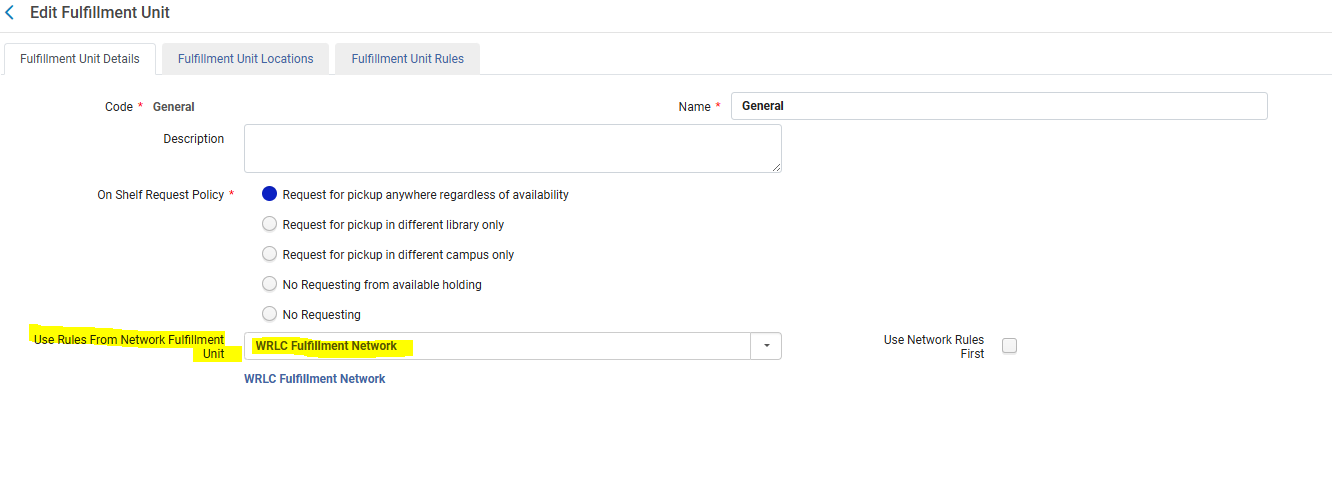Click inside the Description text area
The height and width of the screenshot is (481, 1332).
(513, 148)
